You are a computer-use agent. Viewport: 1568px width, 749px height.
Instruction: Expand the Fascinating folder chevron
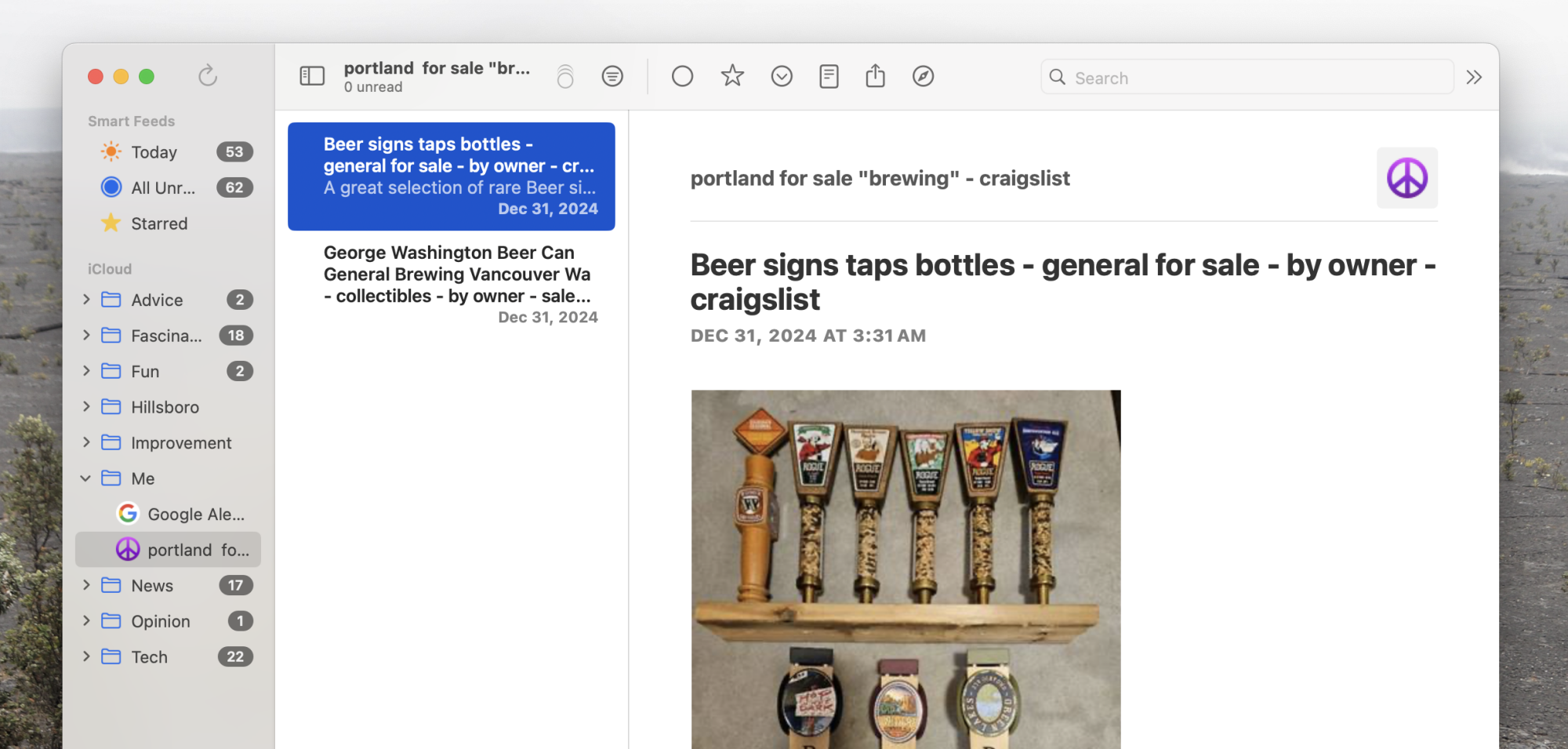pyautogui.click(x=86, y=336)
